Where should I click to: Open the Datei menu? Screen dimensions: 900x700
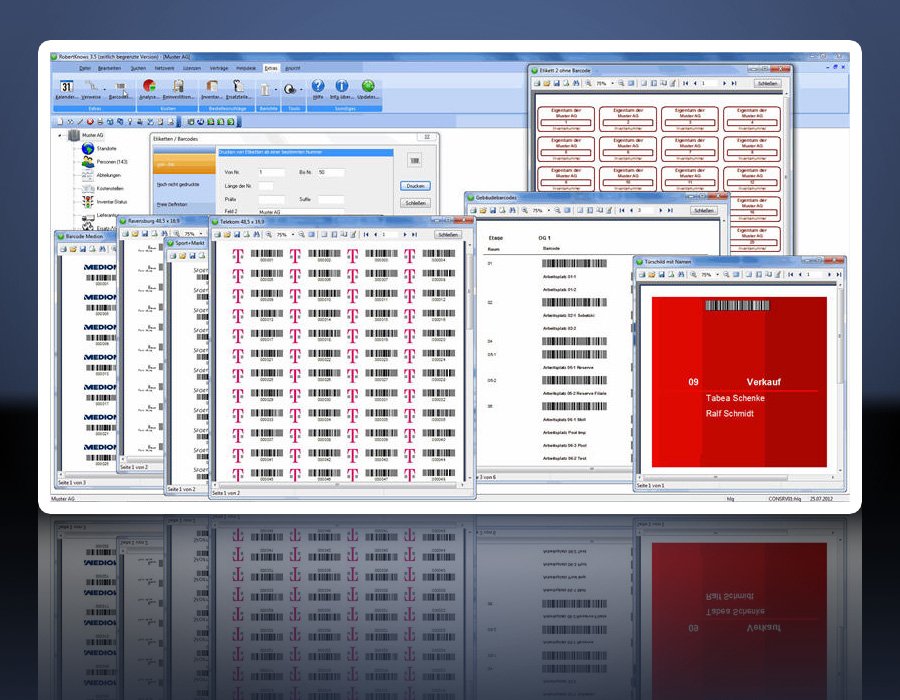click(x=85, y=68)
